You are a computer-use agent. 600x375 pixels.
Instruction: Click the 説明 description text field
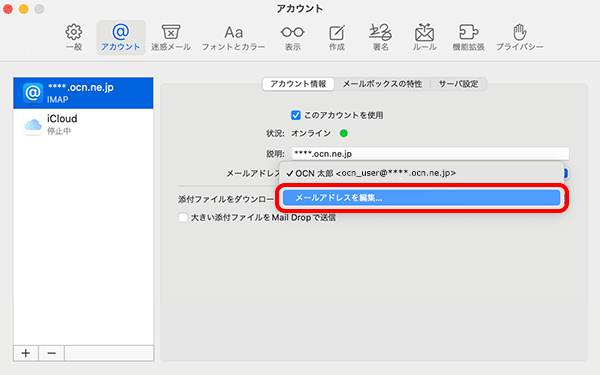[430, 154]
